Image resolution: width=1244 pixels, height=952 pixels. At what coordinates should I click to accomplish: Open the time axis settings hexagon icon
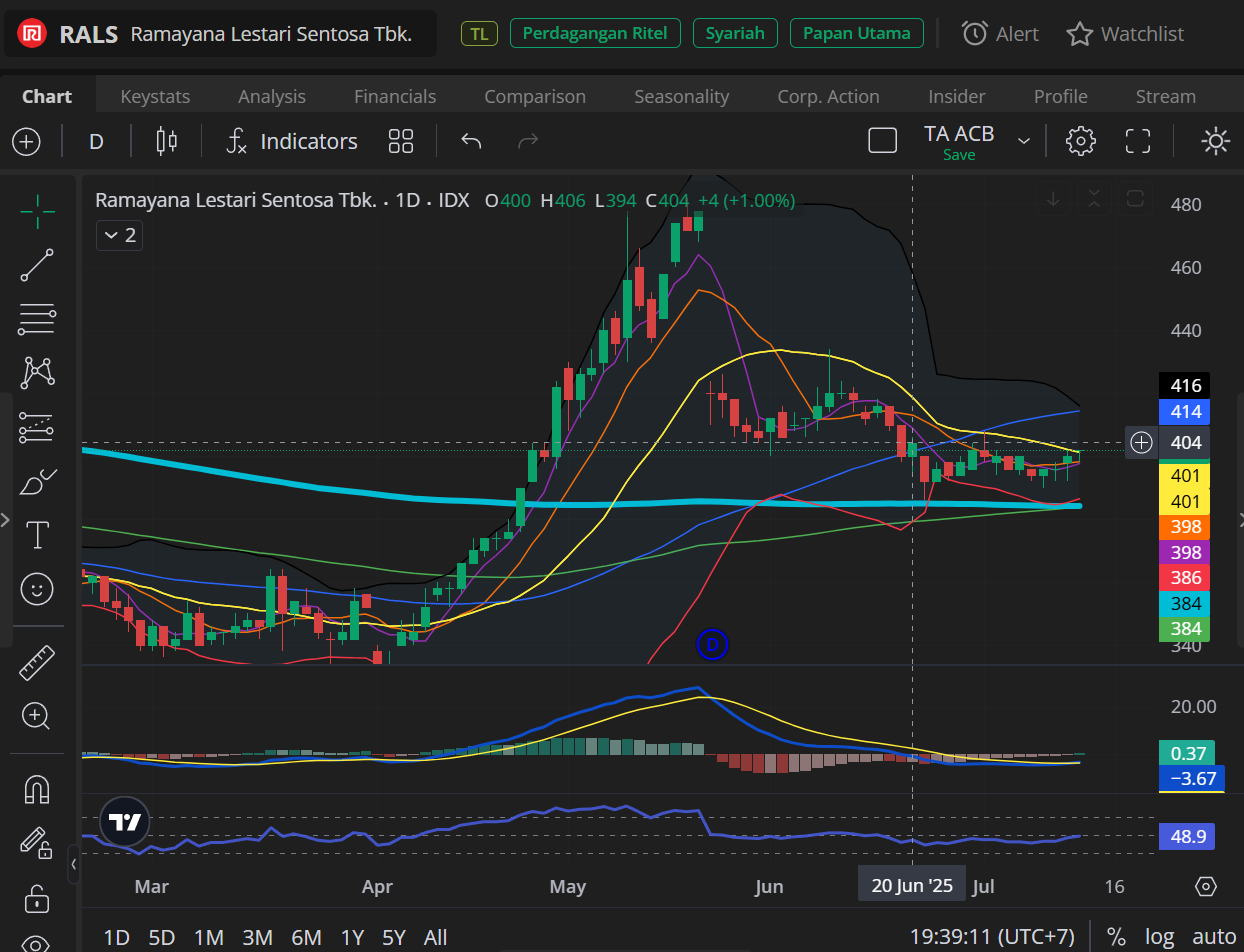(x=1206, y=886)
